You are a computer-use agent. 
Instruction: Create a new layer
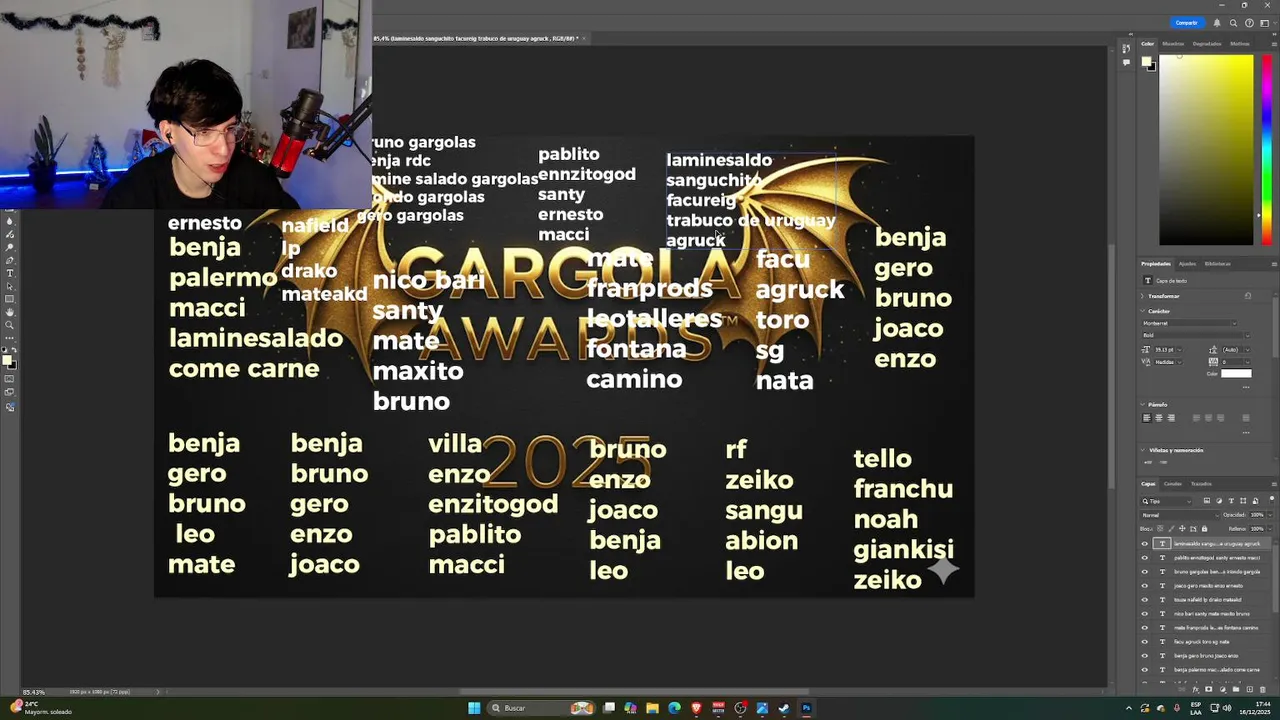coord(1249,689)
